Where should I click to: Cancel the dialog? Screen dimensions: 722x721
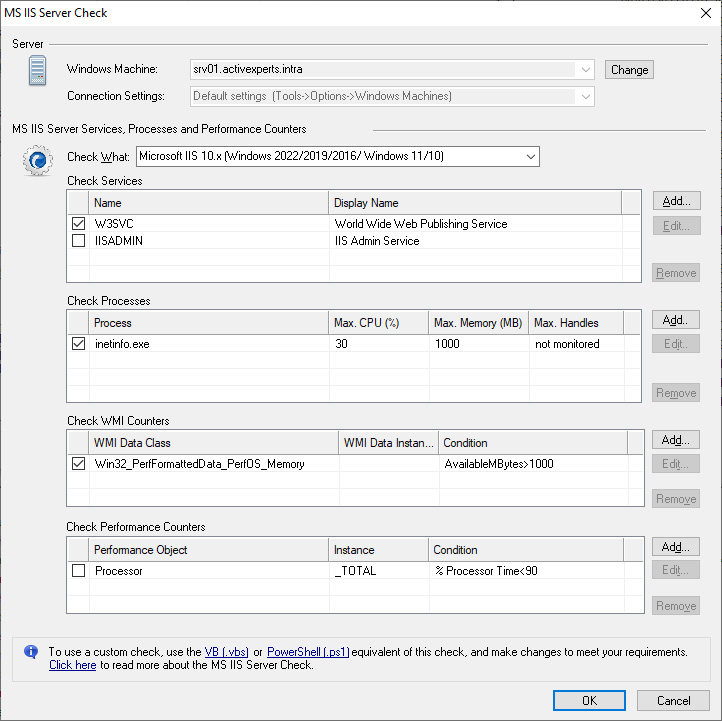click(x=673, y=700)
